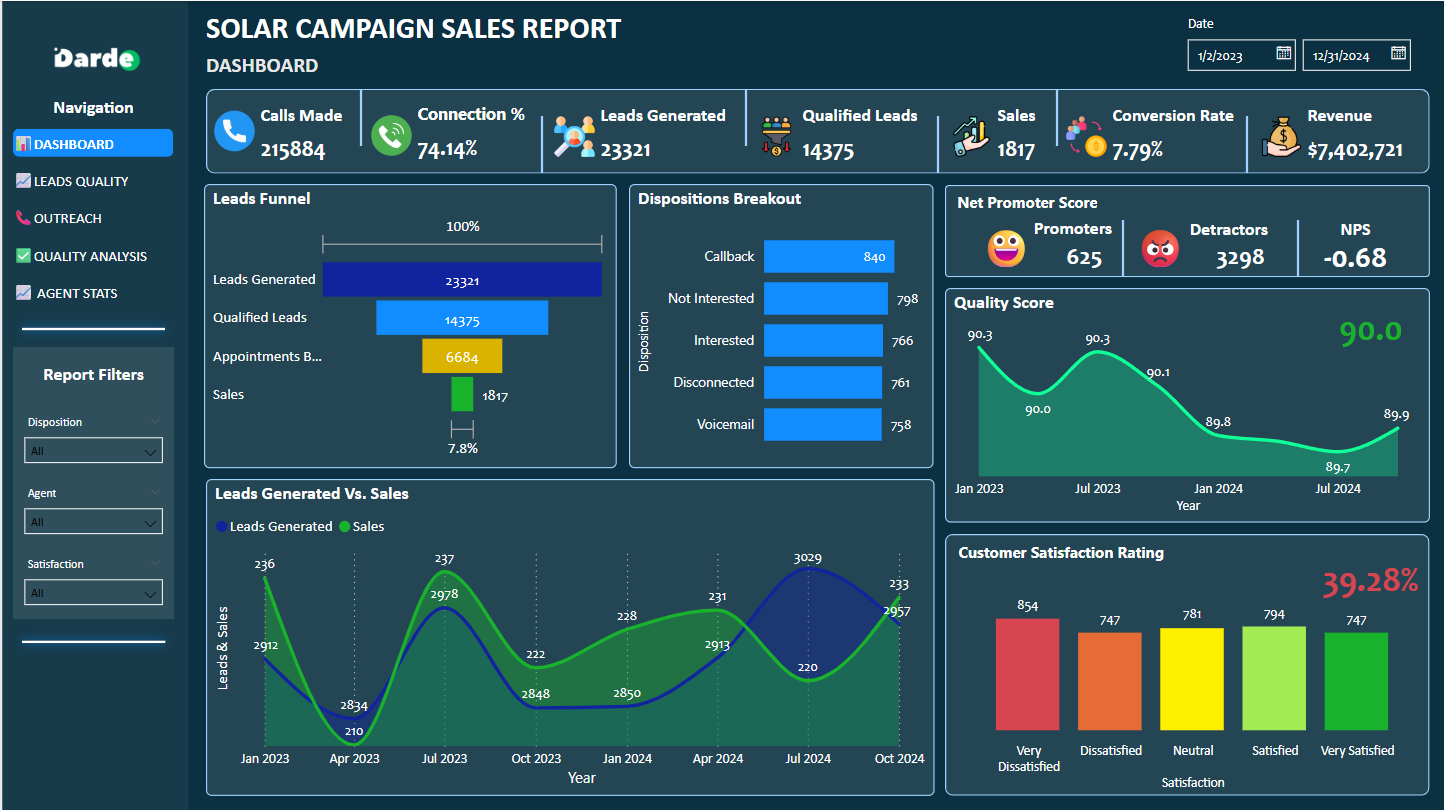
Task: Open start date calendar picker icon
Action: [x=1283, y=54]
